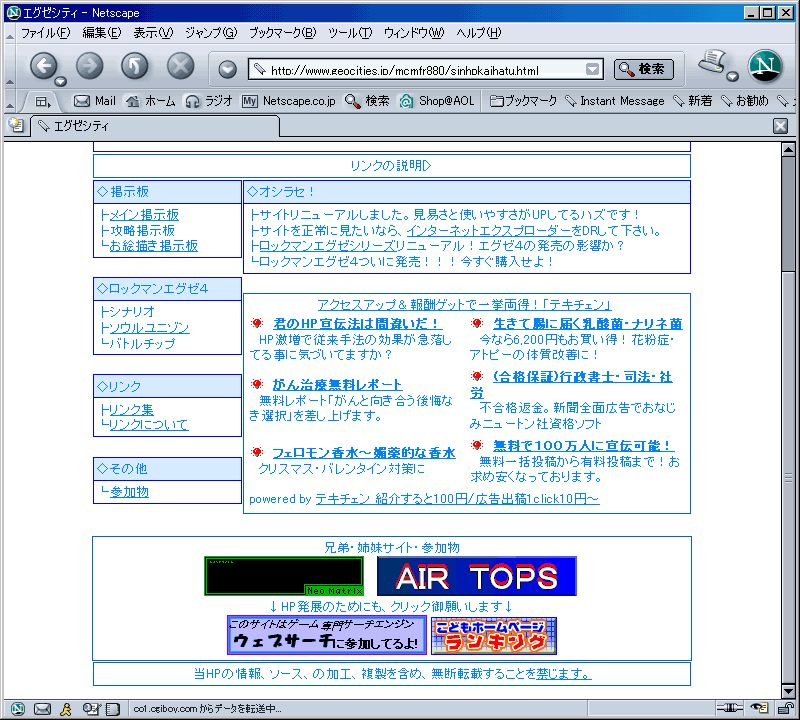Image resolution: width=800 pixels, height=720 pixels.
Task: Open the Instant Message toolbar bookmark
Action: pyautogui.click(x=615, y=101)
